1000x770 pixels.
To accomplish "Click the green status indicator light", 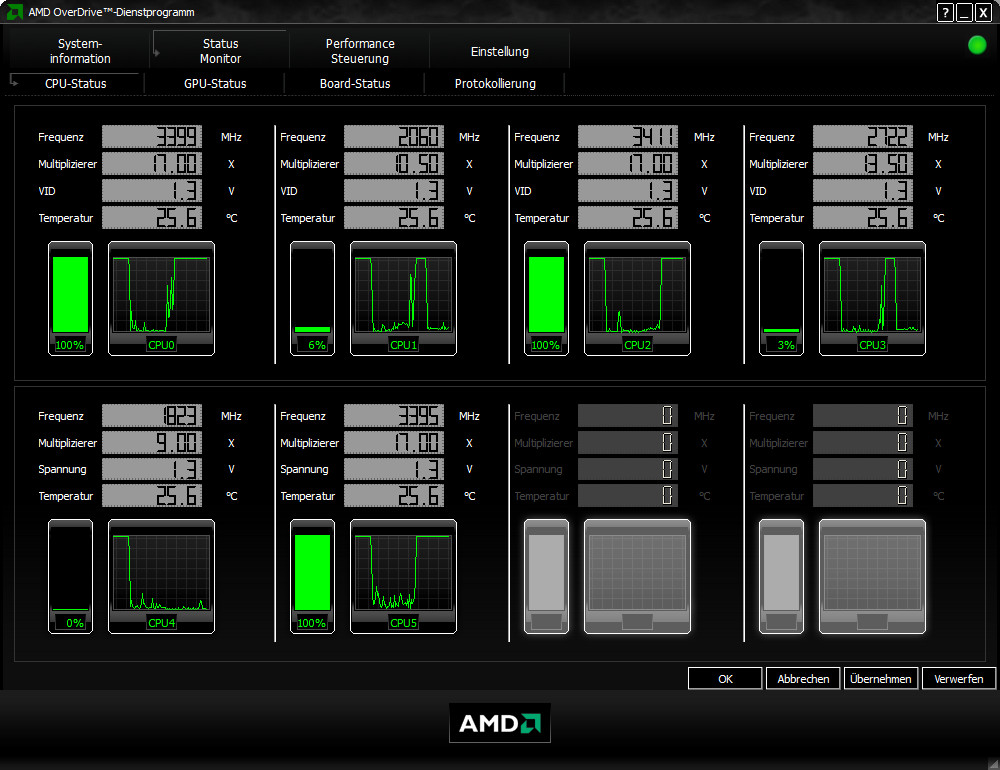I will (x=977, y=45).
